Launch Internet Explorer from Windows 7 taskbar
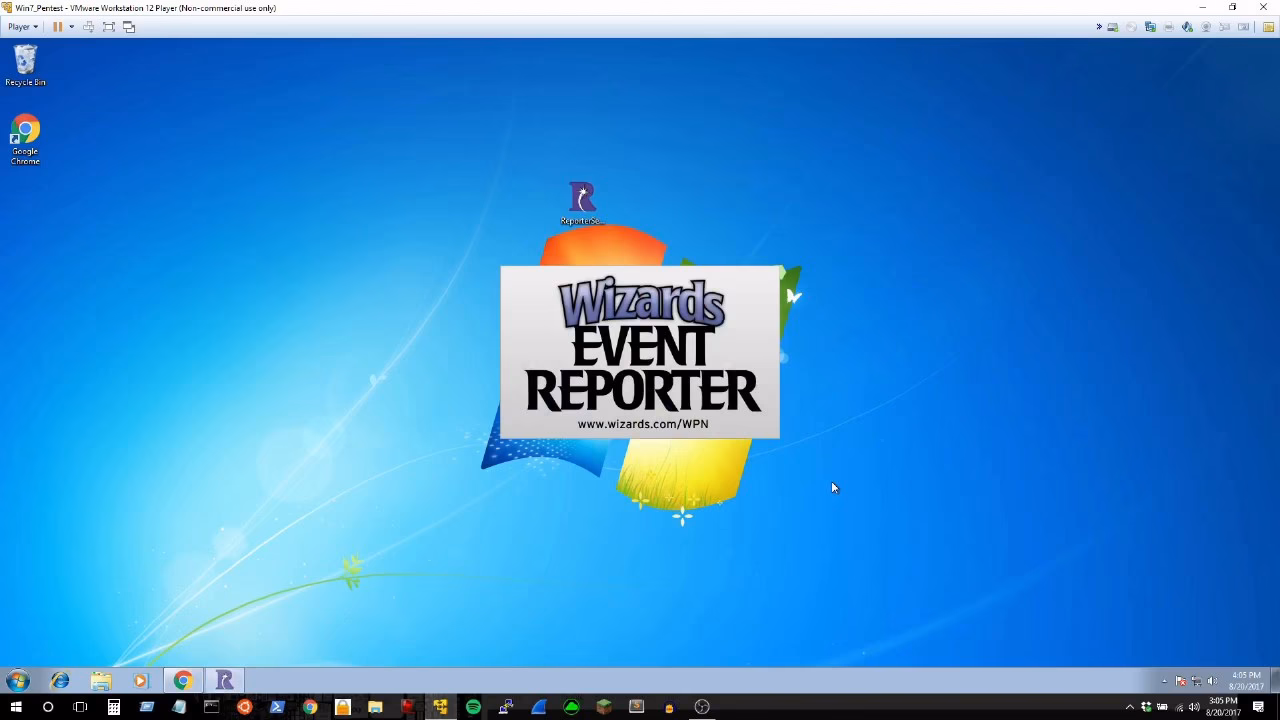Image resolution: width=1280 pixels, height=720 pixels. (60, 681)
